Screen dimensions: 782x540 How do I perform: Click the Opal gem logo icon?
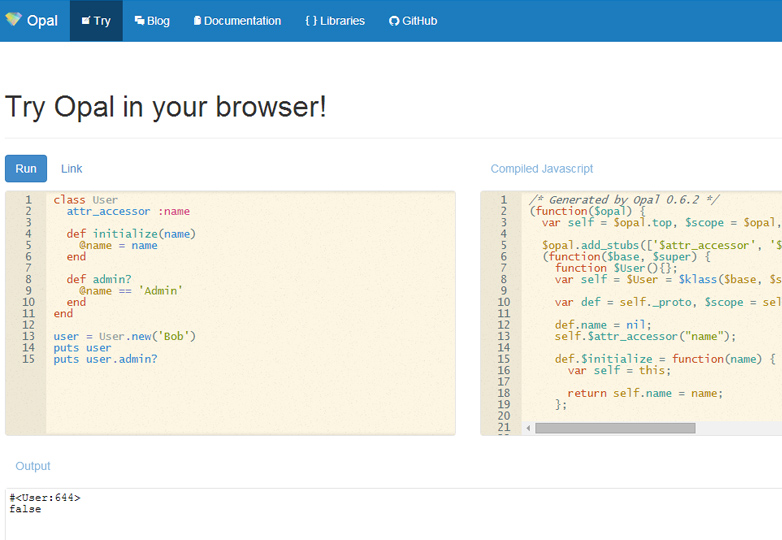tap(13, 19)
